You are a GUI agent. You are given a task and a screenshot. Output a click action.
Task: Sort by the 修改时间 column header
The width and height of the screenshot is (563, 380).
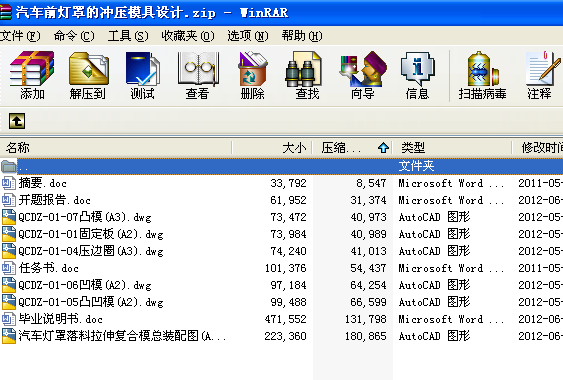[x=538, y=148]
